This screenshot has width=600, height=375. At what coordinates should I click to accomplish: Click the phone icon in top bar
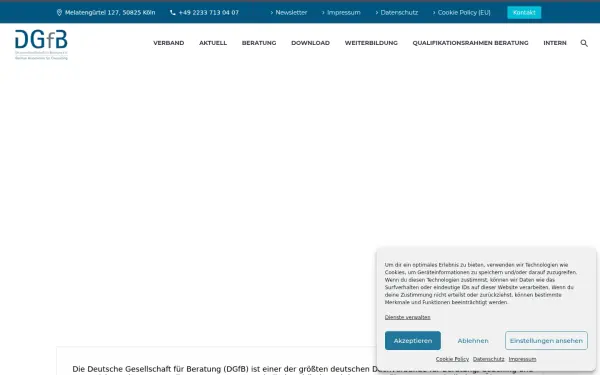(x=173, y=13)
